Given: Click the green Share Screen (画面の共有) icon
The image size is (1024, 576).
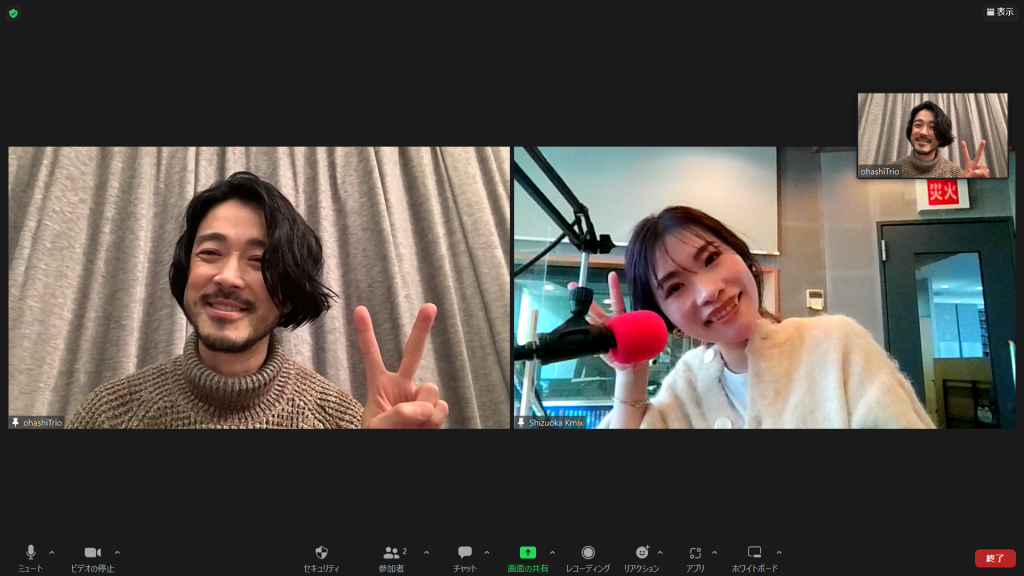Looking at the screenshot, I should 527,553.
